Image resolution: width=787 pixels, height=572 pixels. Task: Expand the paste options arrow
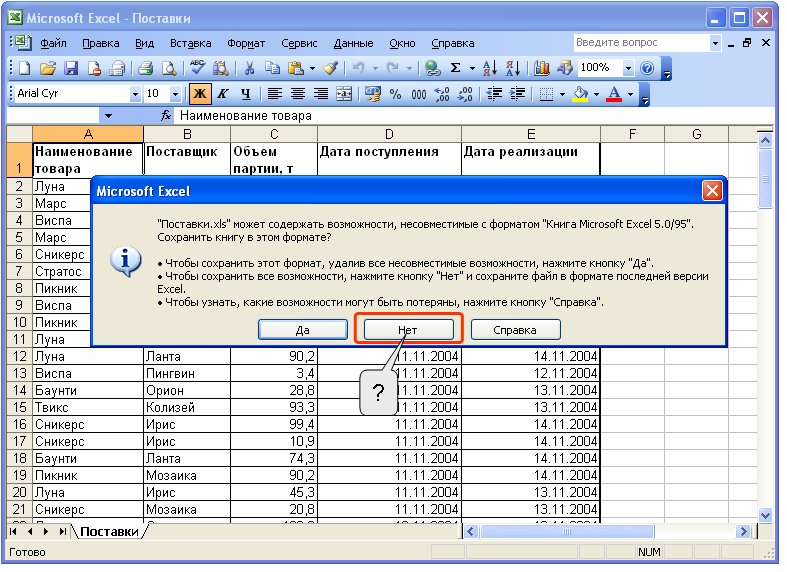[312, 68]
